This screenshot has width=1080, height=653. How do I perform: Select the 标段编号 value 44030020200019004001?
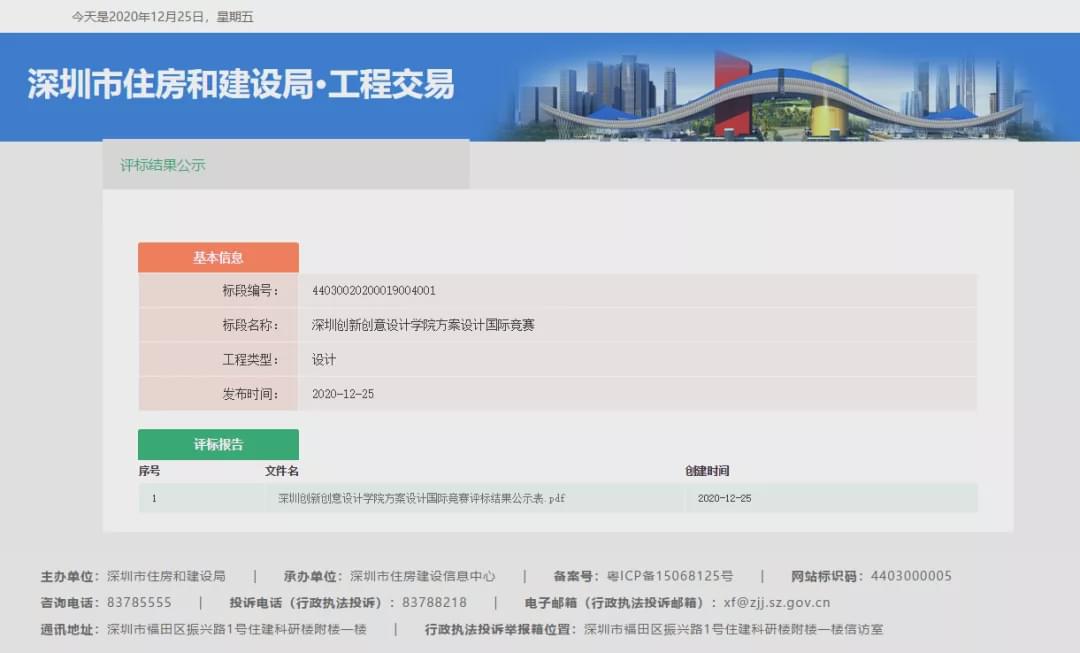click(x=374, y=291)
